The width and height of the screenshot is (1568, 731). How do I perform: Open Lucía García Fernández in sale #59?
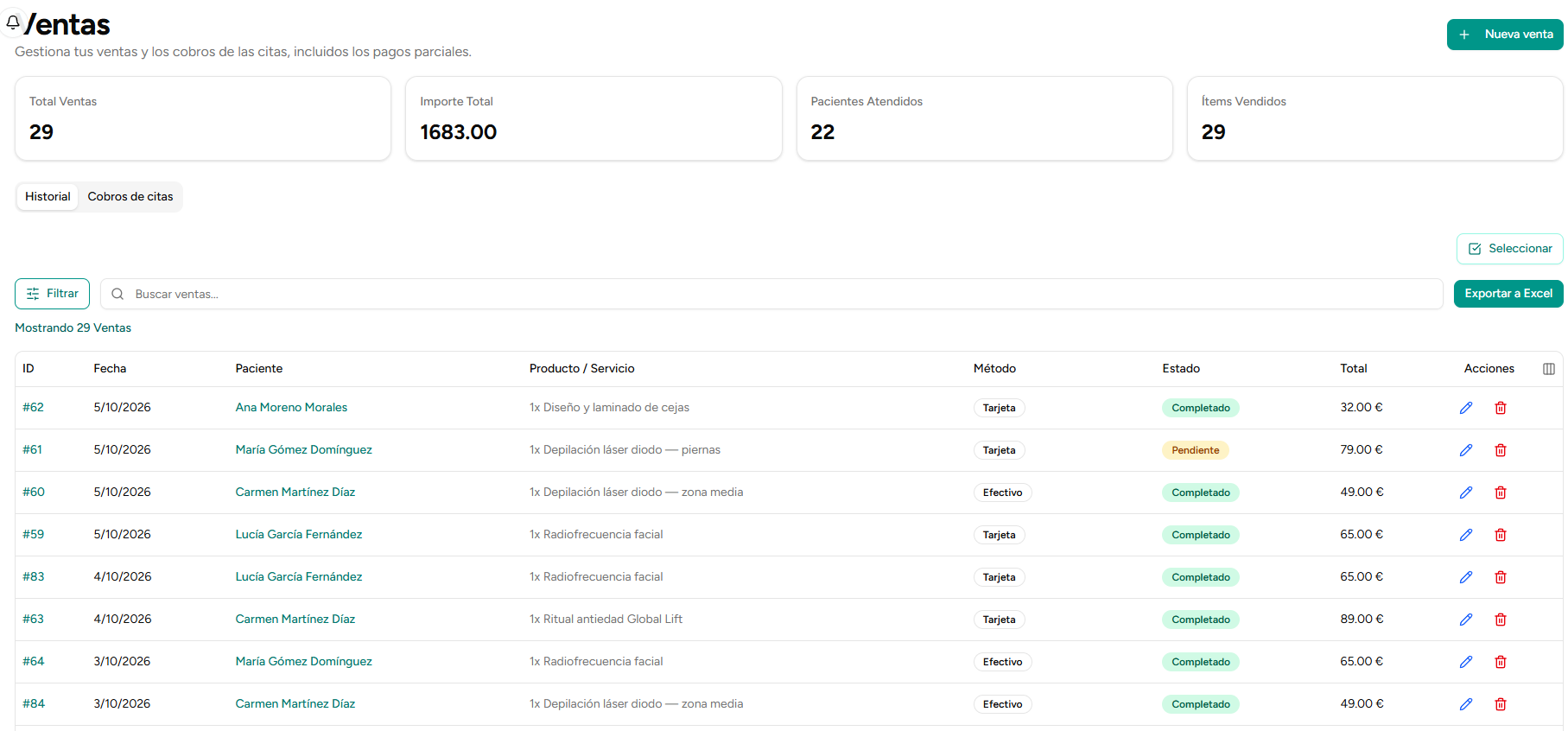coord(299,535)
